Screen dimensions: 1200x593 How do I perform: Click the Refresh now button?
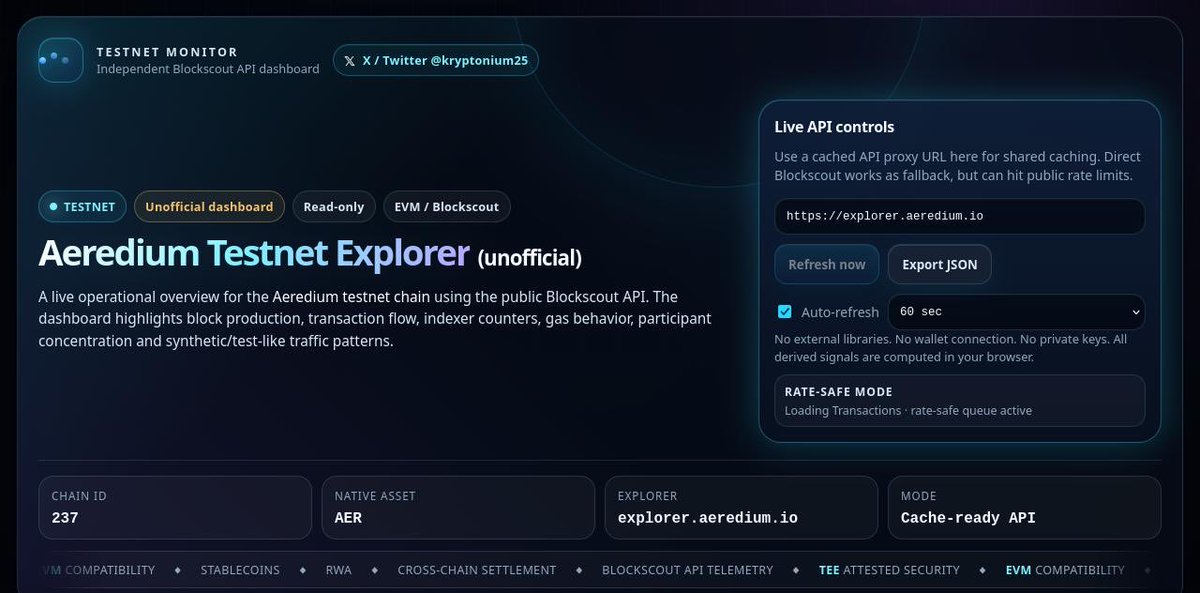pyautogui.click(x=827, y=265)
